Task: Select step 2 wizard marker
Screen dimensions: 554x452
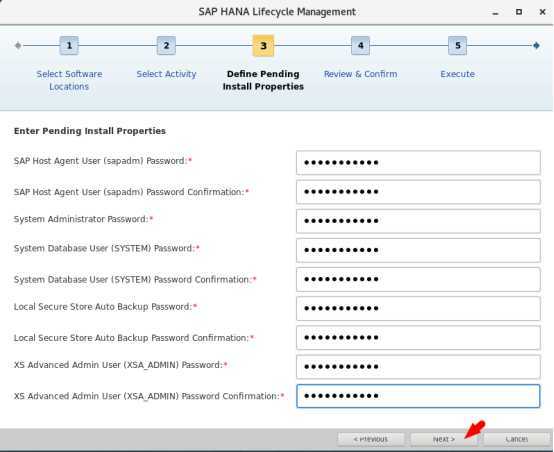Action: (166, 46)
